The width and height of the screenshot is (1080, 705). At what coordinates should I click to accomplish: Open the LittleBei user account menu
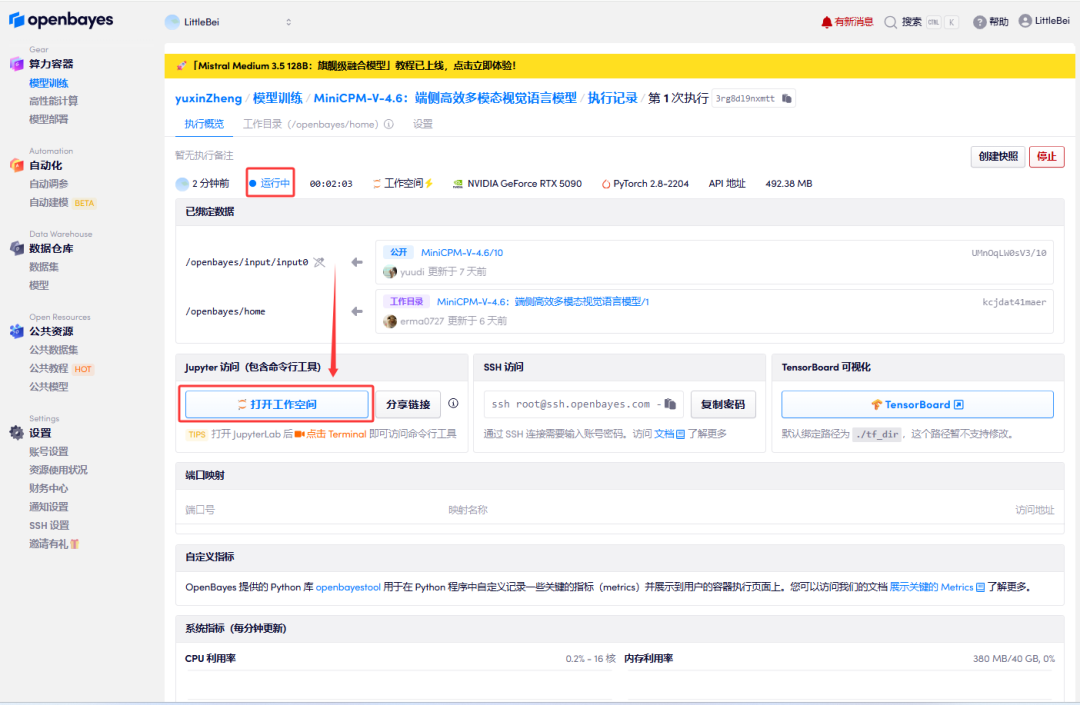1044,21
